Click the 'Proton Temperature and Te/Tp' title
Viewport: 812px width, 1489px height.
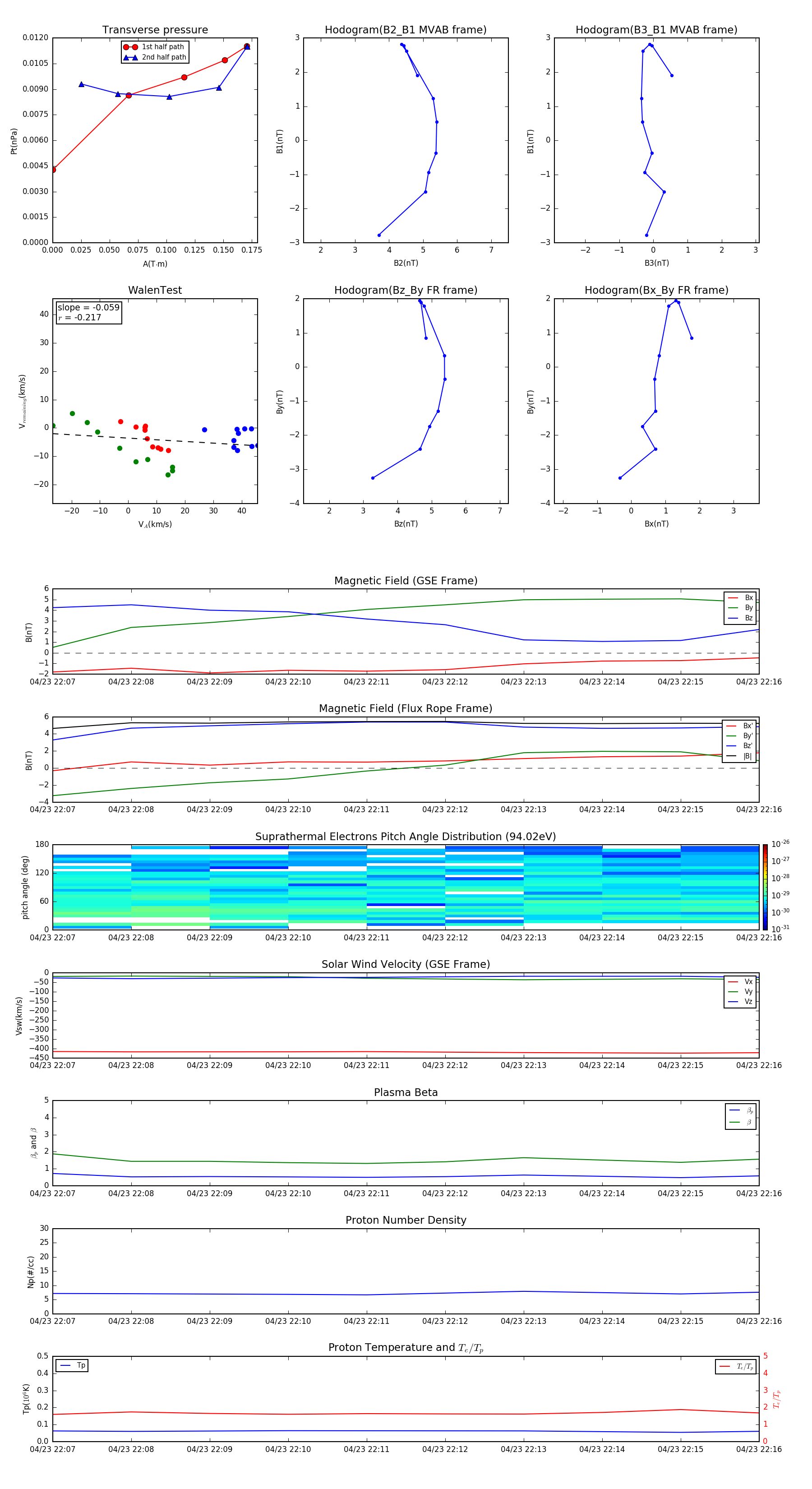pyautogui.click(x=406, y=1348)
